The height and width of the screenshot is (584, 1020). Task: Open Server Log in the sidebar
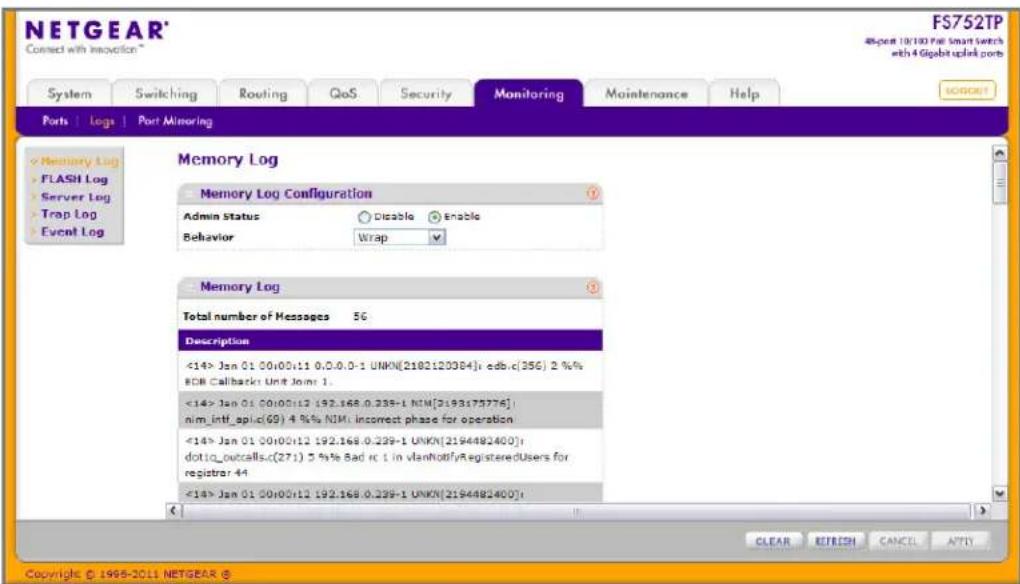tap(75, 196)
